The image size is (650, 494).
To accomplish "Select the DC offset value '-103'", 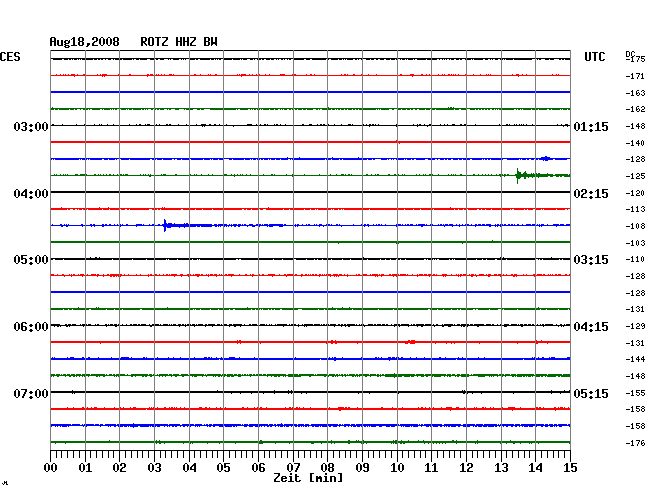I will pyautogui.click(x=635, y=243).
